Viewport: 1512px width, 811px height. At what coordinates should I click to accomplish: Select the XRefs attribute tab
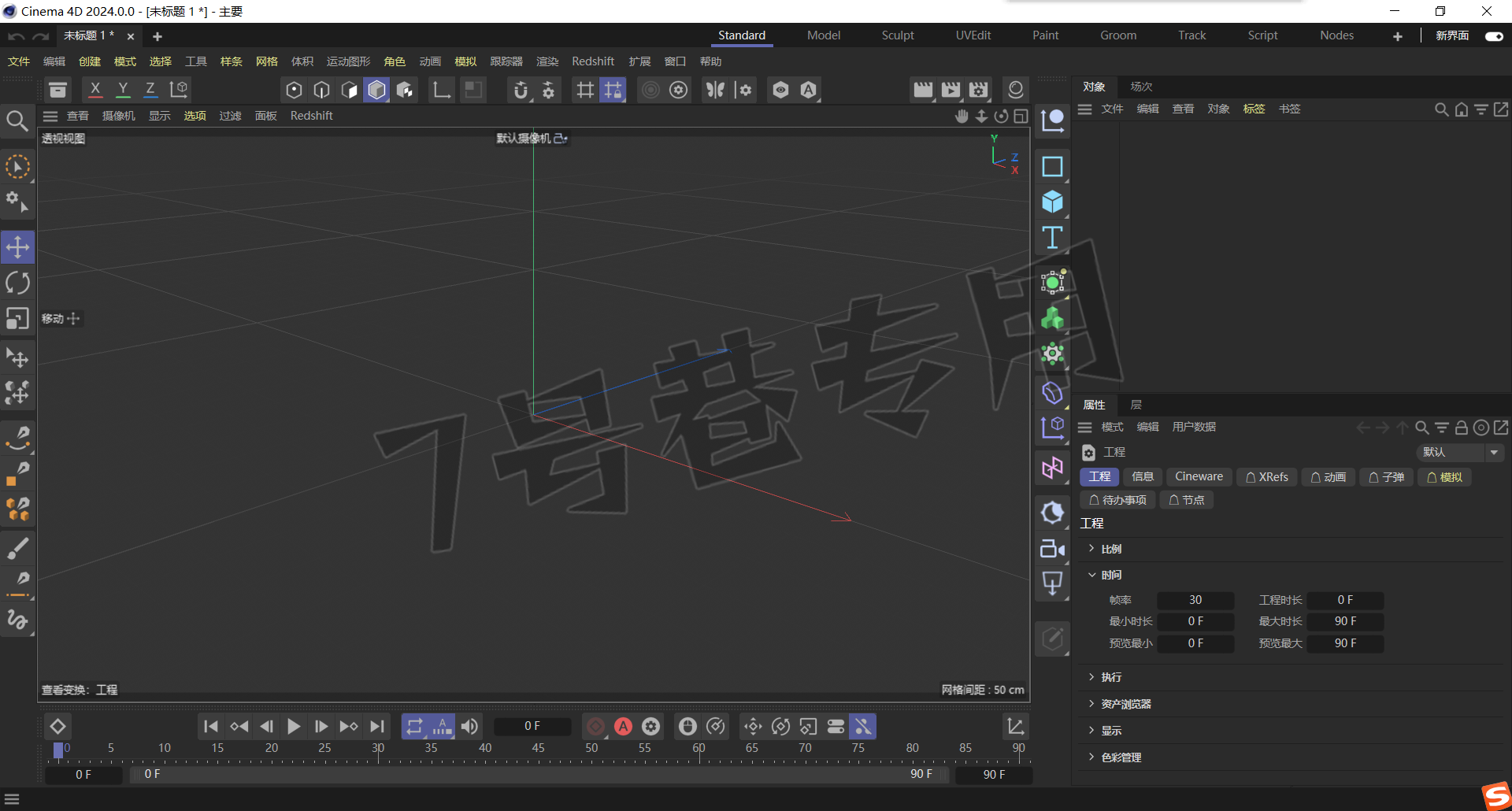[1267, 477]
